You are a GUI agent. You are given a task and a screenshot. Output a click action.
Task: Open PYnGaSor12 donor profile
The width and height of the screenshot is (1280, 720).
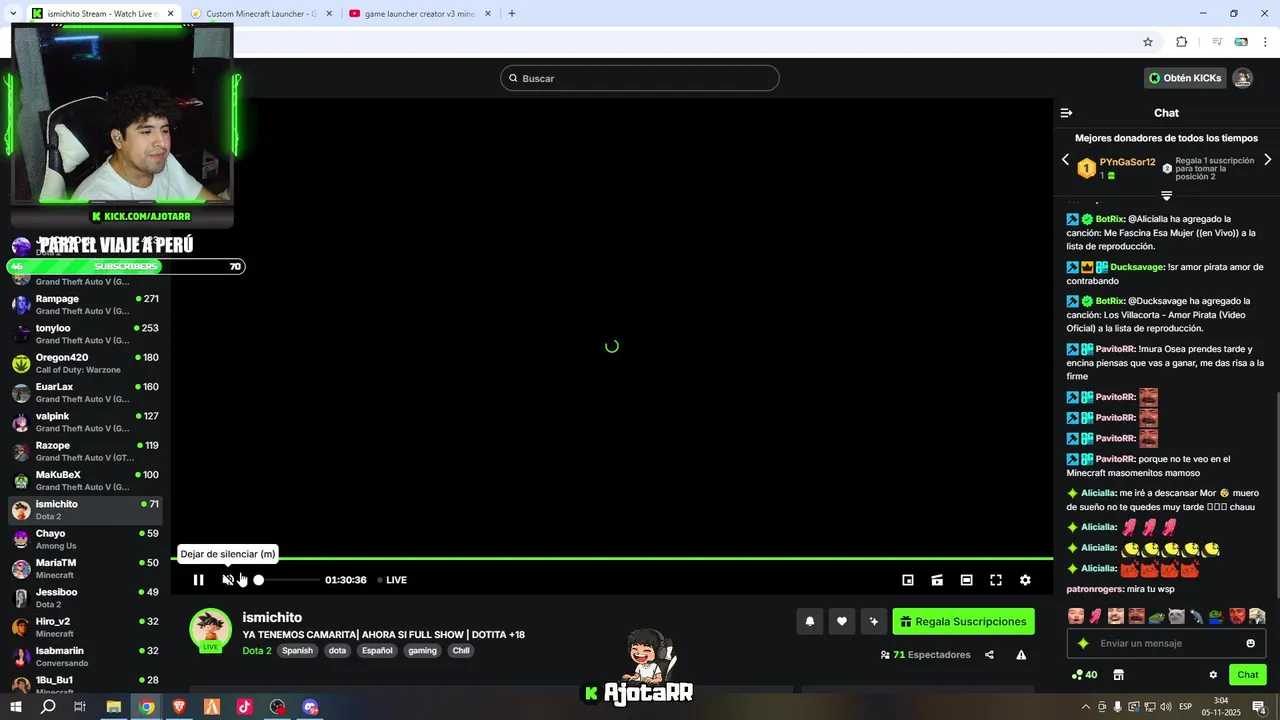tap(1127, 162)
